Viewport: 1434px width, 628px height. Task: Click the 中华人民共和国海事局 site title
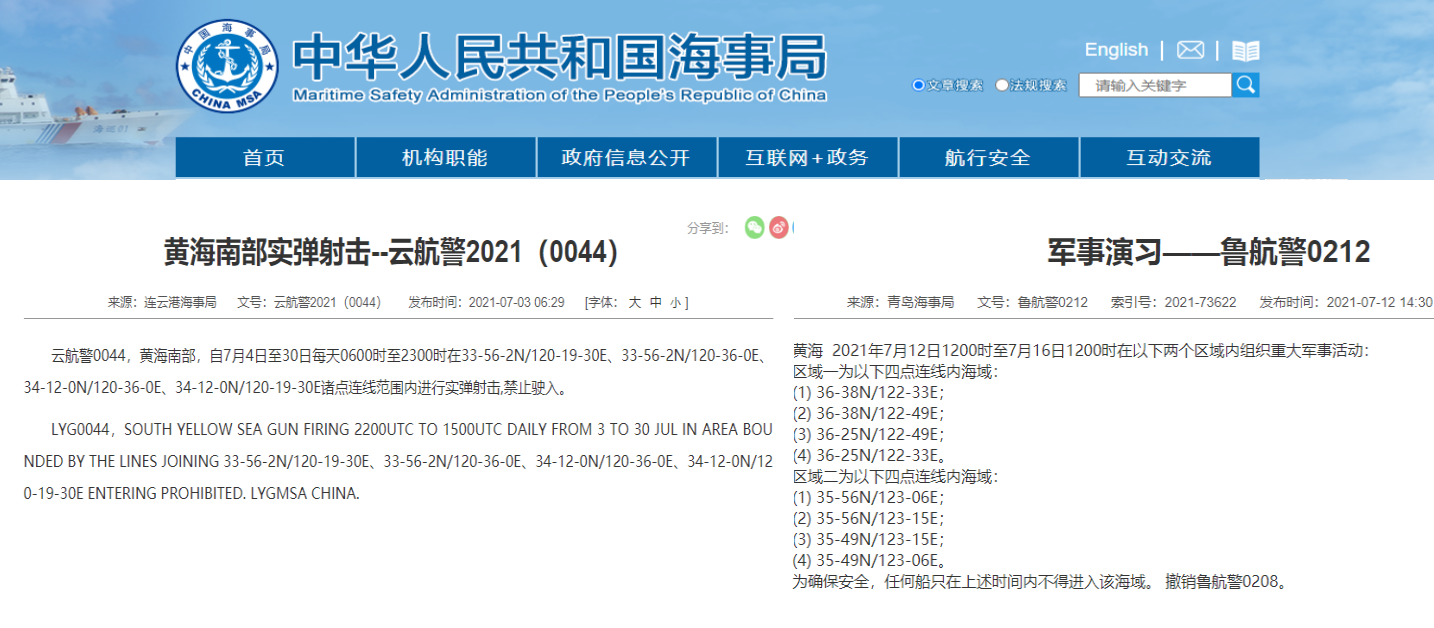click(559, 59)
